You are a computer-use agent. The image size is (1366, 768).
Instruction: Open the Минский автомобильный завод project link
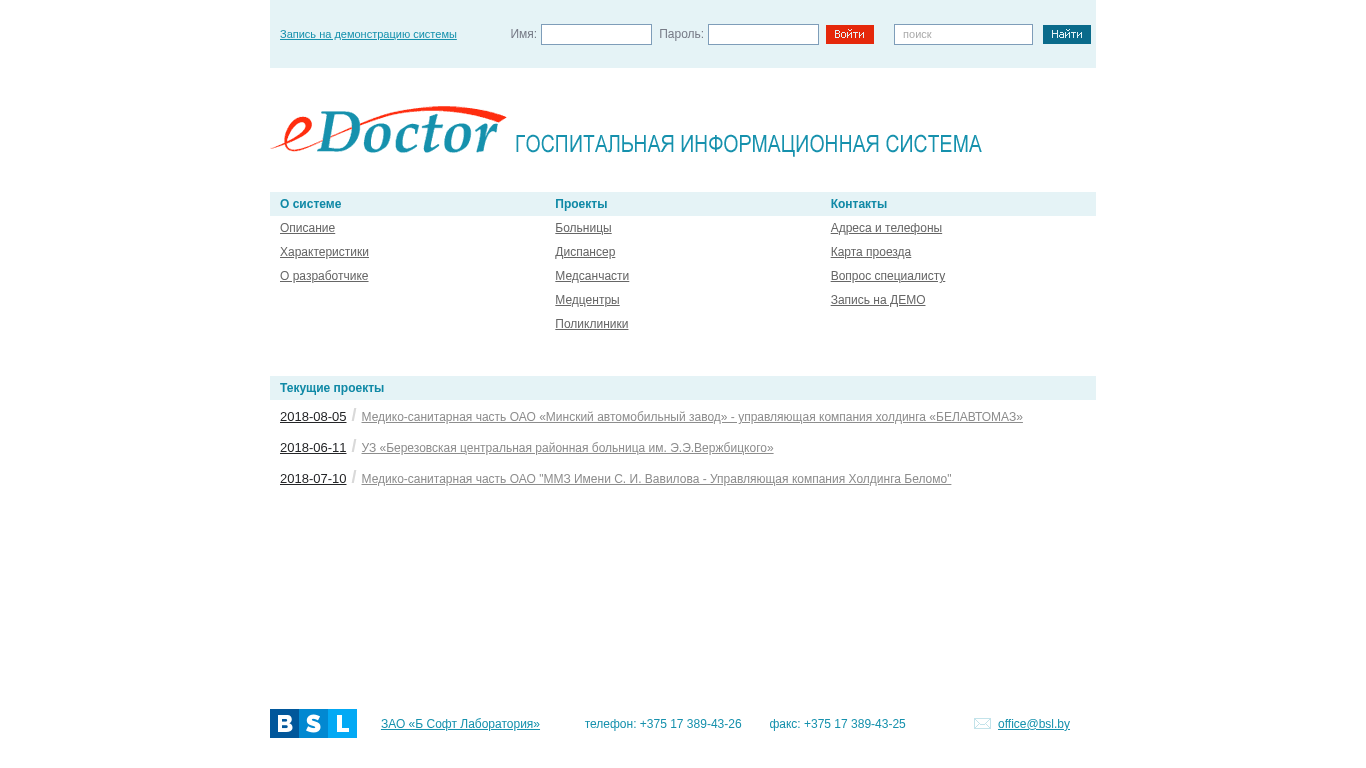click(x=692, y=417)
